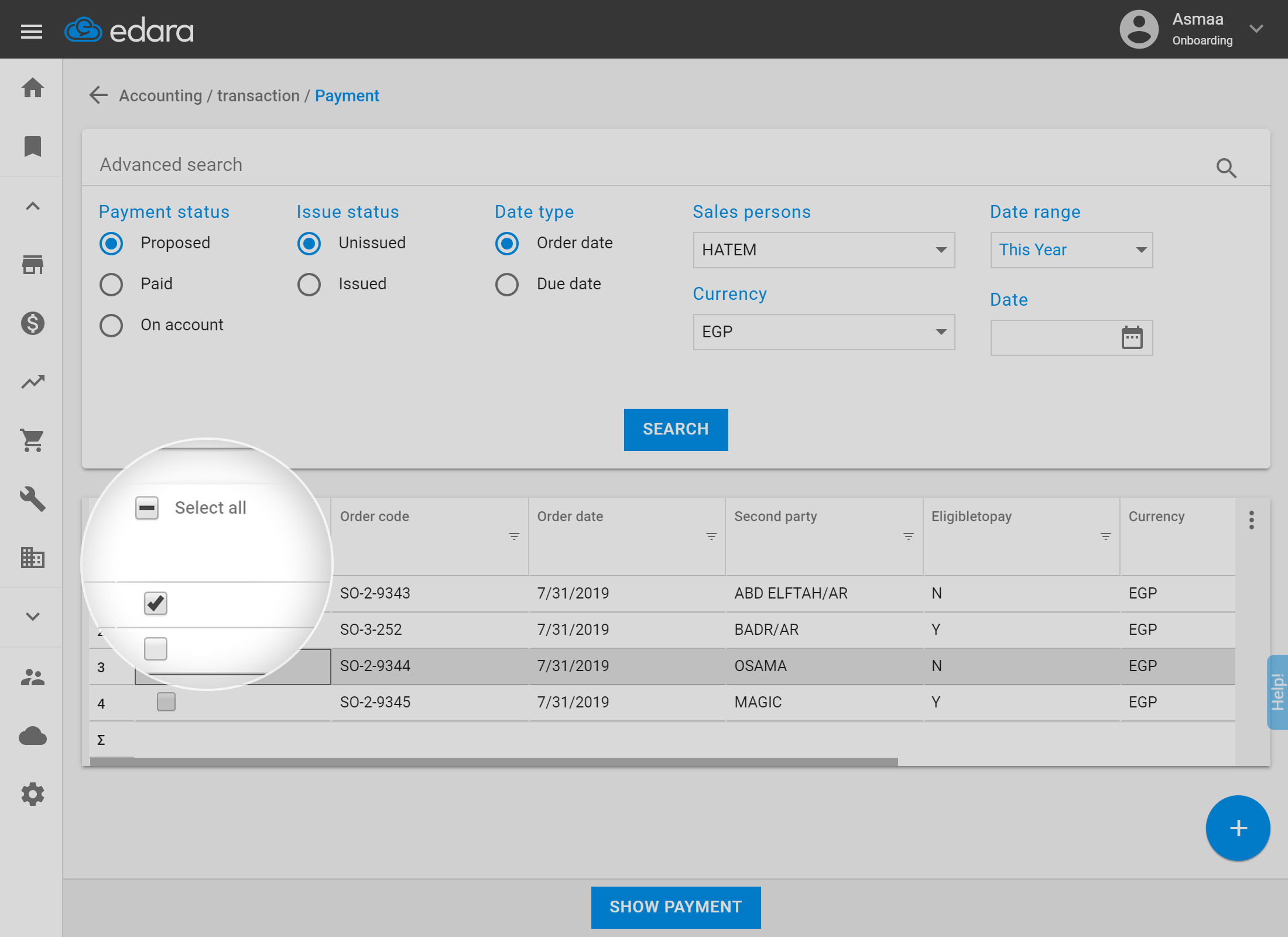Image resolution: width=1288 pixels, height=937 pixels.
Task: Open the hamburger navigation menu
Action: [32, 31]
